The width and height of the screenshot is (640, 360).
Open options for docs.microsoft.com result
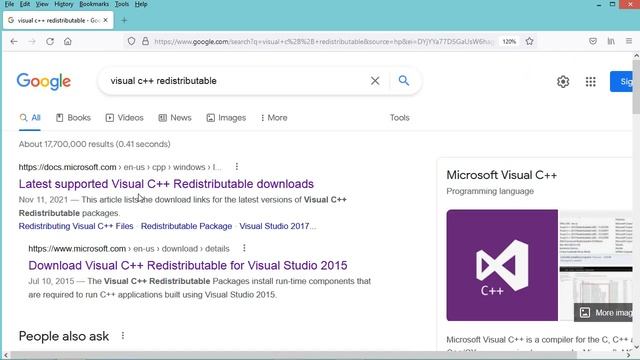tap(237, 167)
